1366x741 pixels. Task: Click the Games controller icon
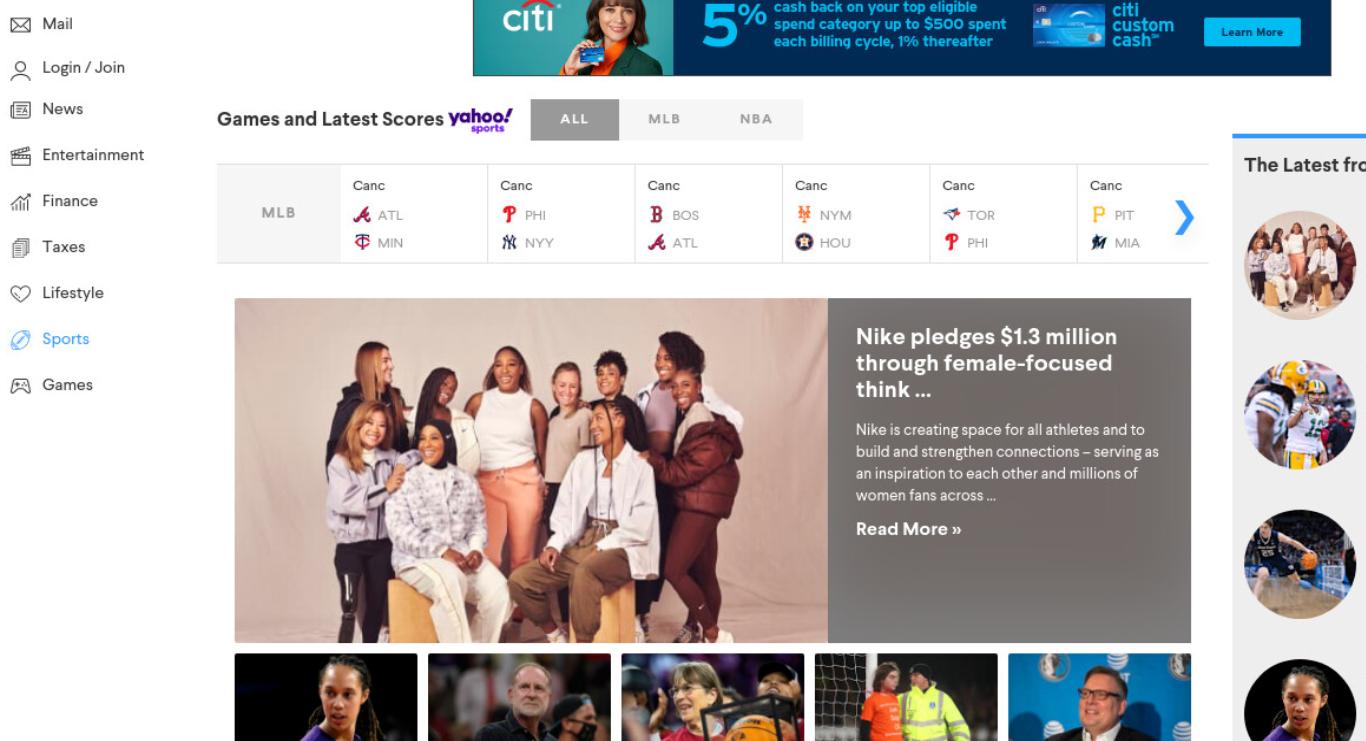(20, 386)
